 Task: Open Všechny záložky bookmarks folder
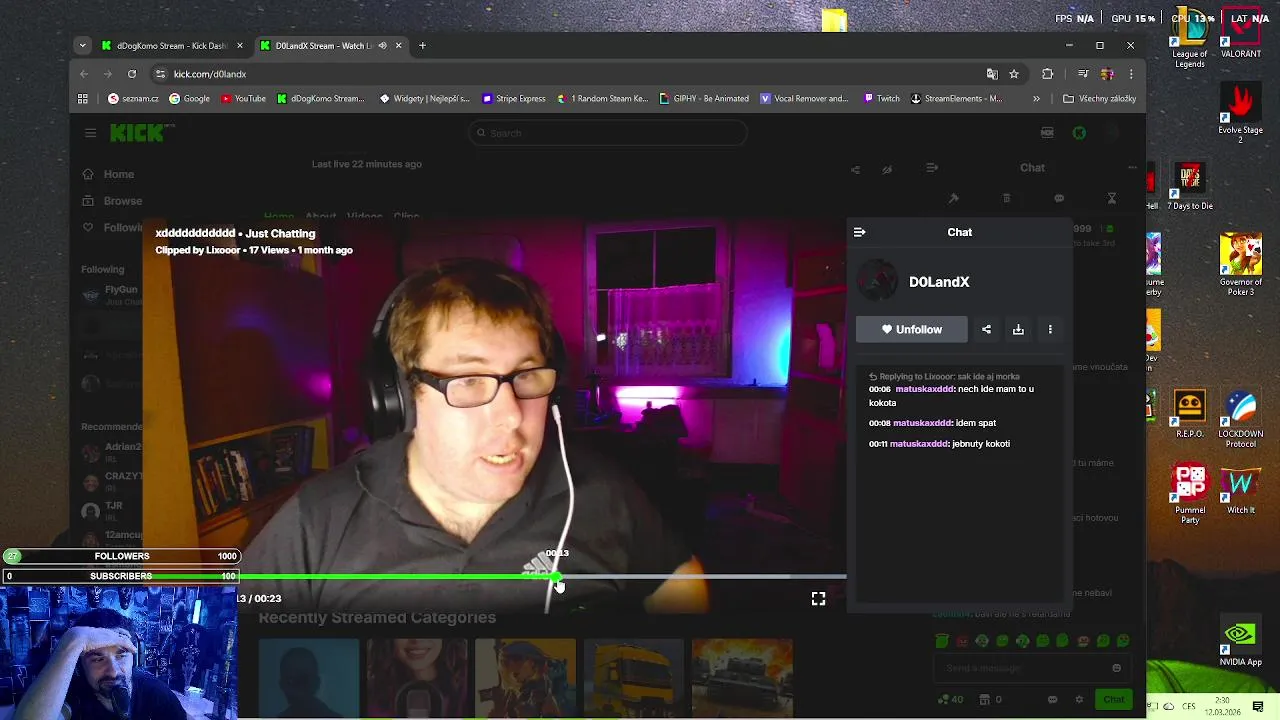click(x=1099, y=99)
